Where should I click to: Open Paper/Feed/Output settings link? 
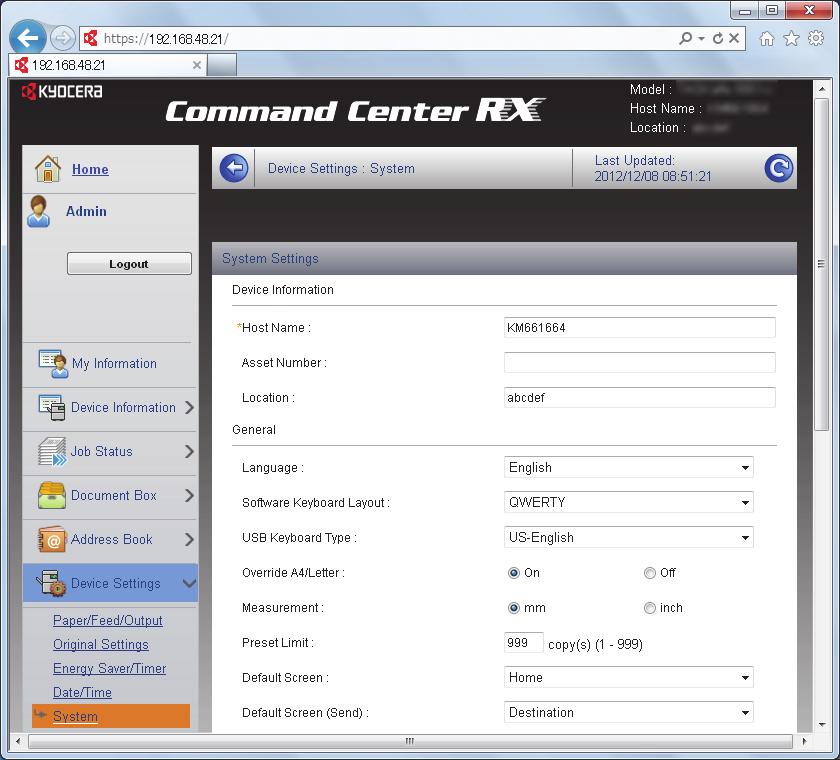tap(108, 620)
